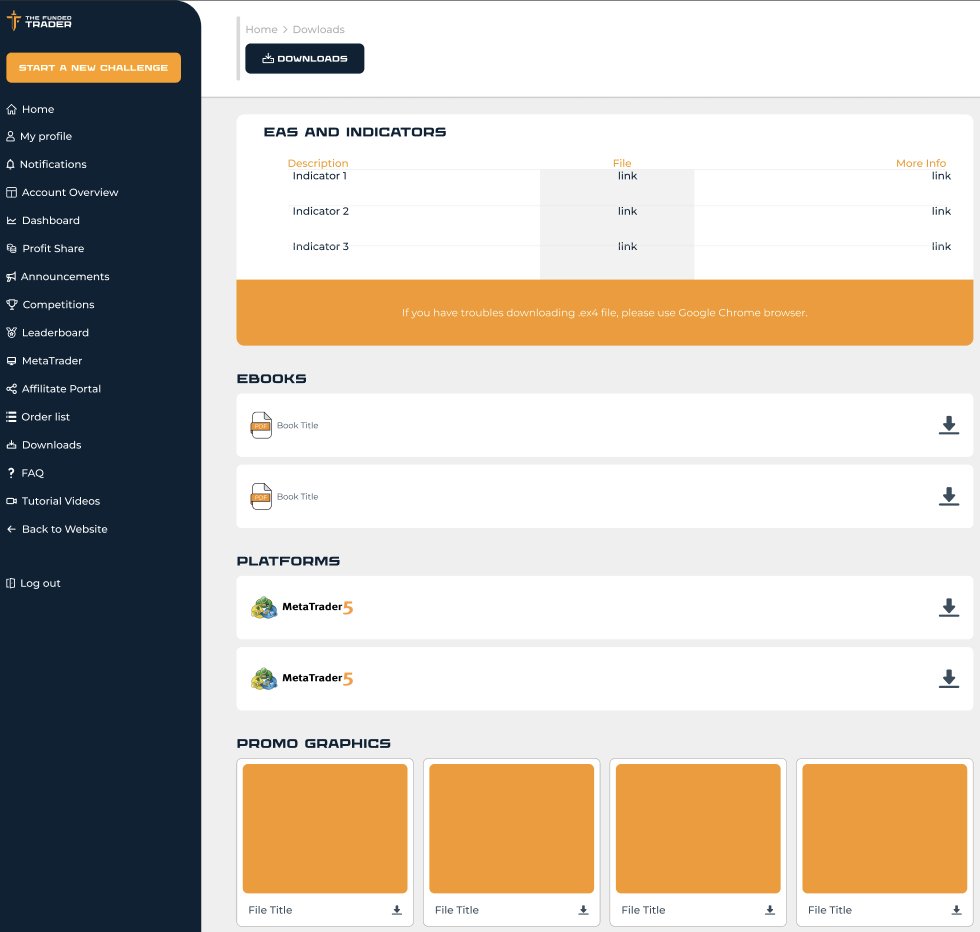Click the Announcements megaphone icon
The height and width of the screenshot is (932, 980).
[x=11, y=277]
